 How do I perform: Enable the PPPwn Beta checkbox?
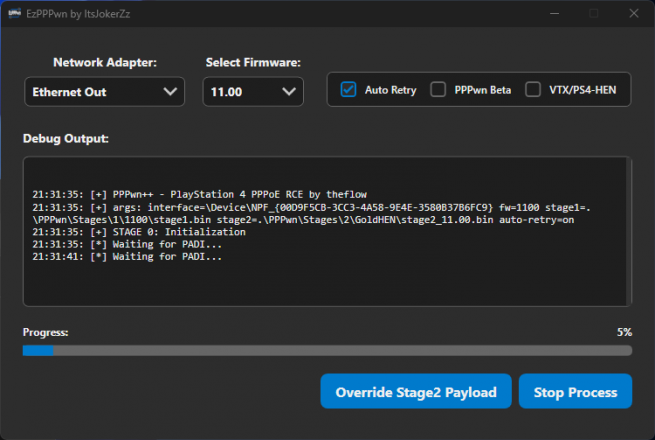(438, 89)
